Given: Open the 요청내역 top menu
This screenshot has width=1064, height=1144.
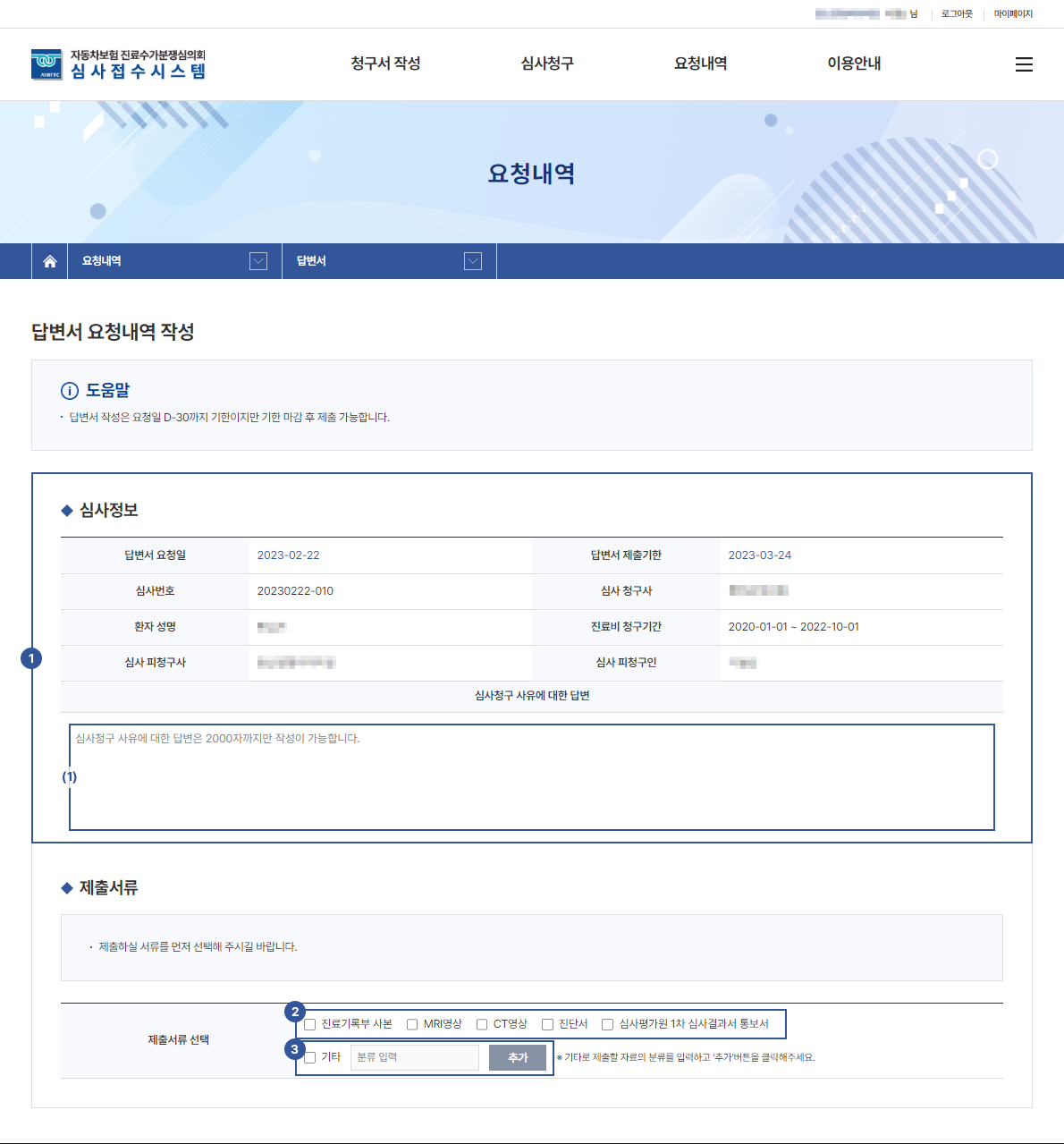Looking at the screenshot, I should (x=701, y=64).
